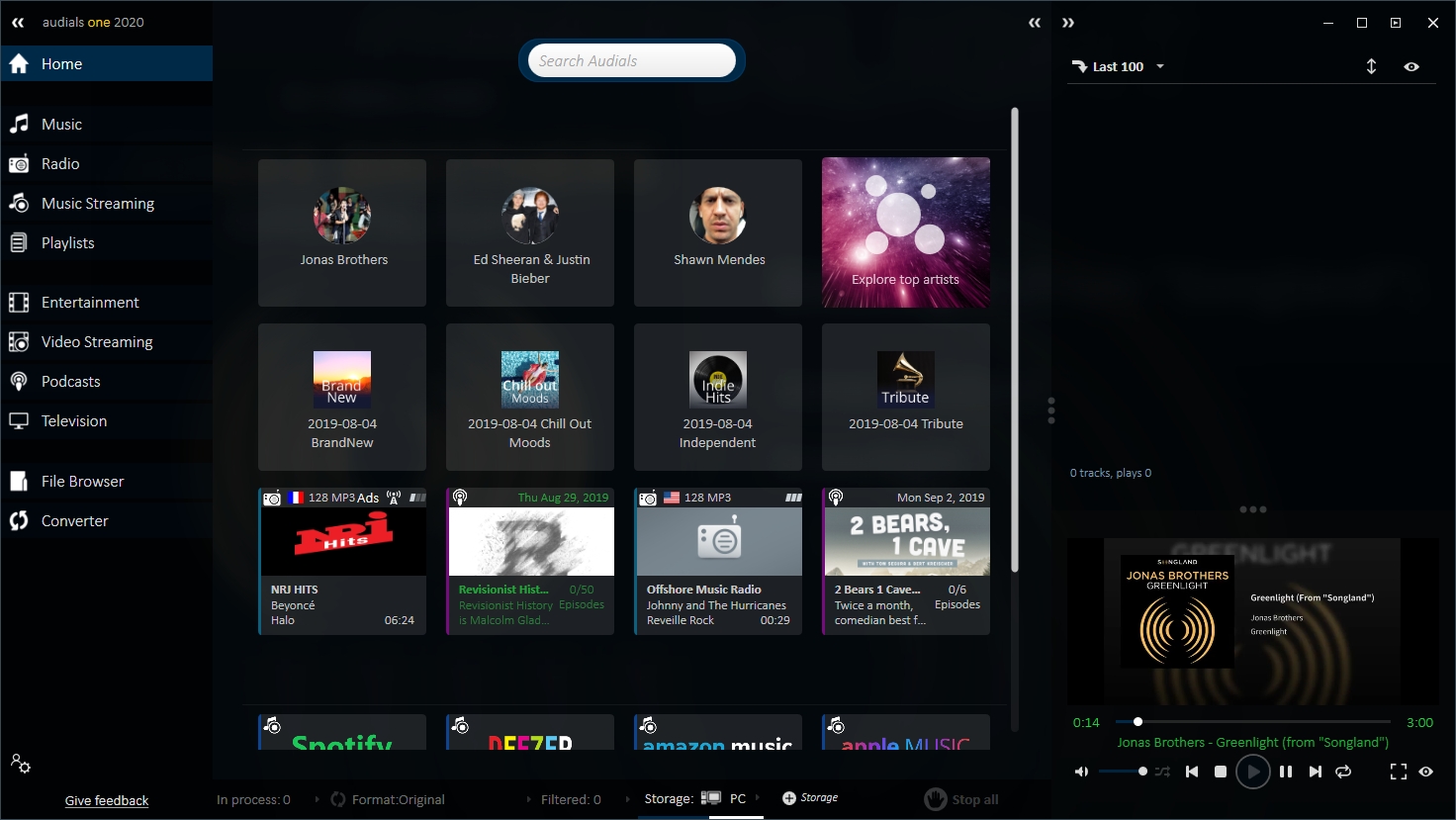This screenshot has height=820, width=1456.
Task: Open the Home section
Action: (x=106, y=63)
